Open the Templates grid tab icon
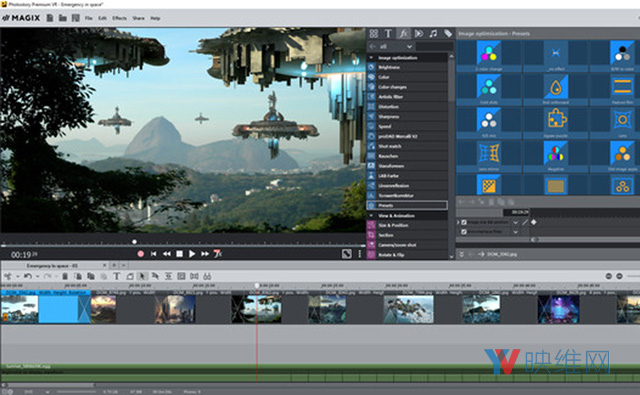The width and height of the screenshot is (640, 395). (373, 34)
